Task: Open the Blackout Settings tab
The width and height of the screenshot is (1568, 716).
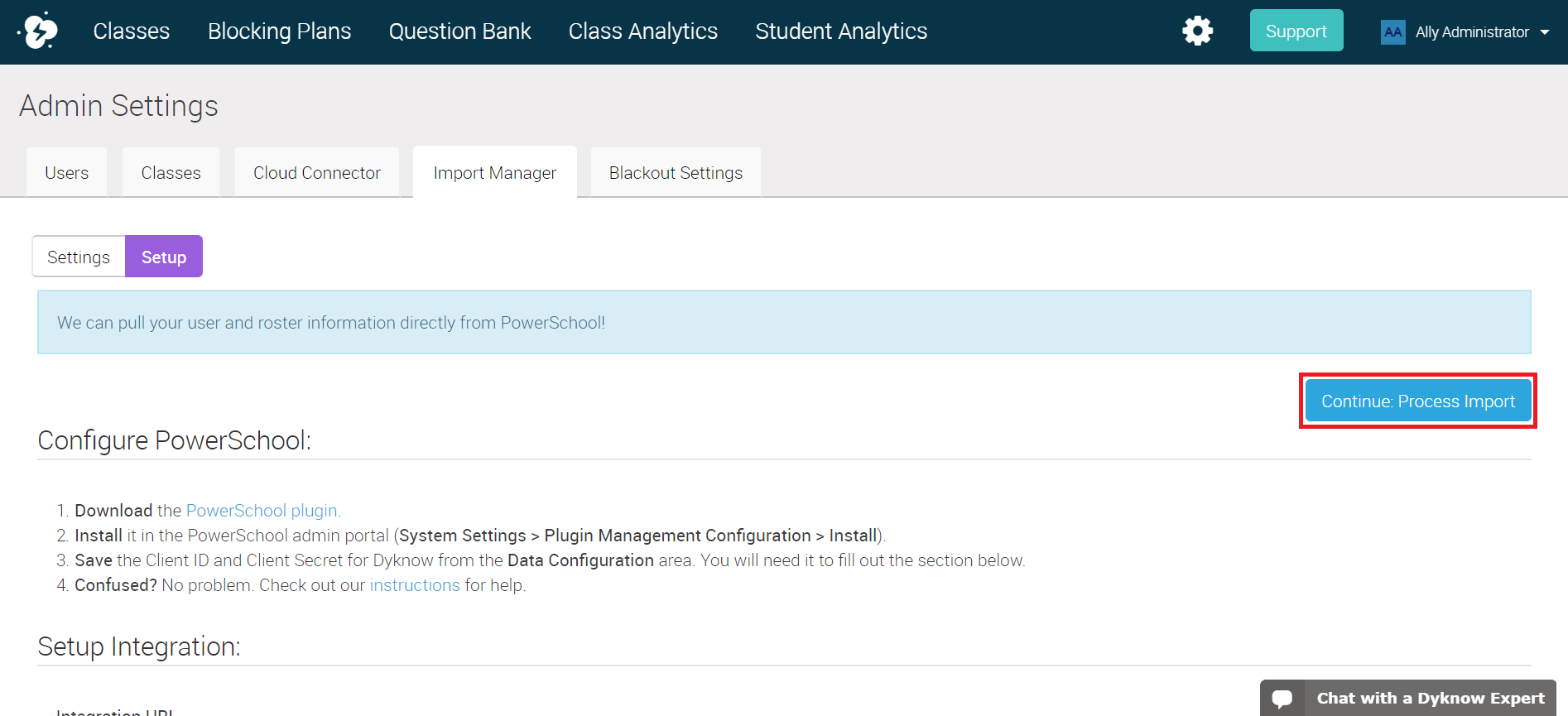Action: click(x=676, y=172)
